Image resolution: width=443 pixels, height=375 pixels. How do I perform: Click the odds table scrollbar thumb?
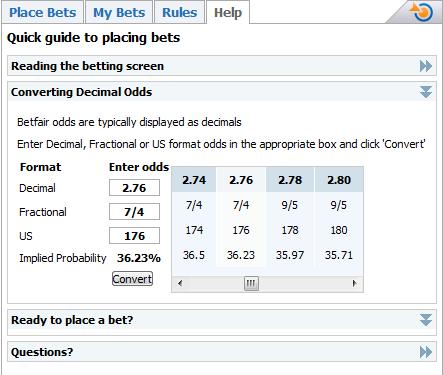[251, 284]
